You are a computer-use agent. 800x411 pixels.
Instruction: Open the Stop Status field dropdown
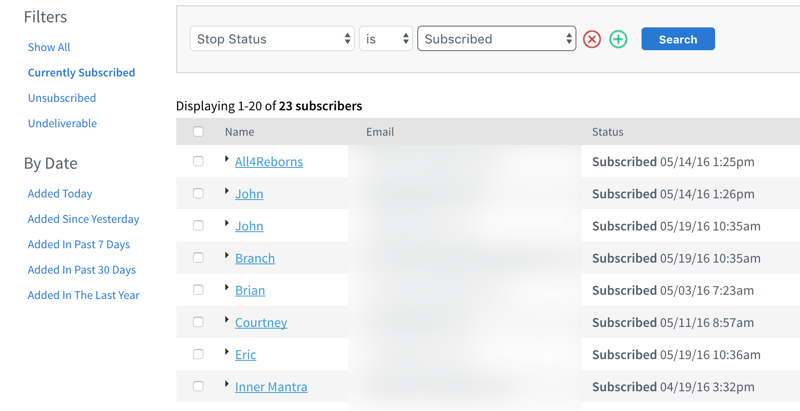click(x=272, y=39)
